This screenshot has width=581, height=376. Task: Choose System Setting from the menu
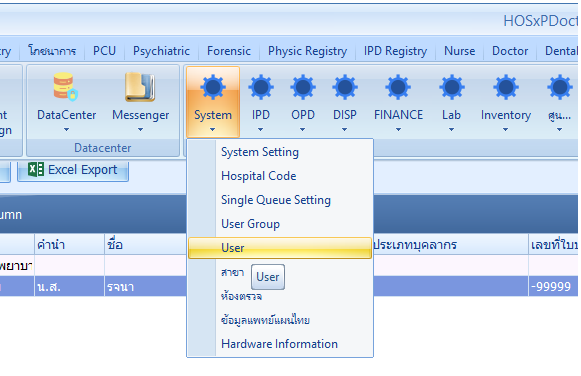(280, 152)
